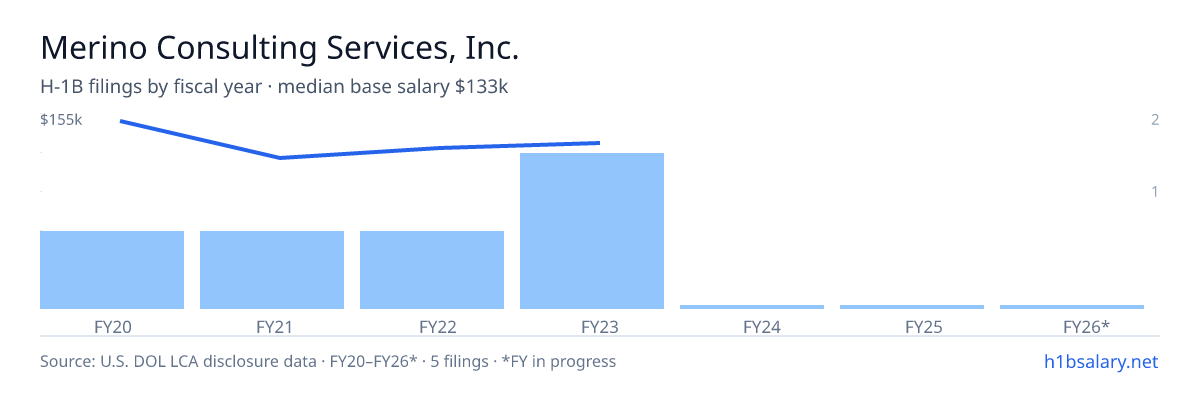Viewport: 1200px width, 400px height.
Task: Click the FY22 filings bar
Action: point(432,270)
